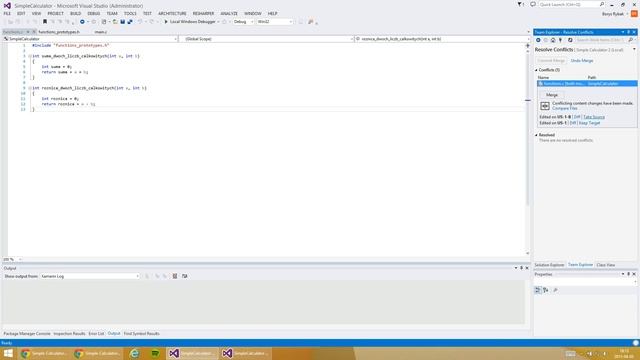The height and width of the screenshot is (360, 640).
Task: Click Clear All icon in Output panel
Action: click(x=175, y=276)
